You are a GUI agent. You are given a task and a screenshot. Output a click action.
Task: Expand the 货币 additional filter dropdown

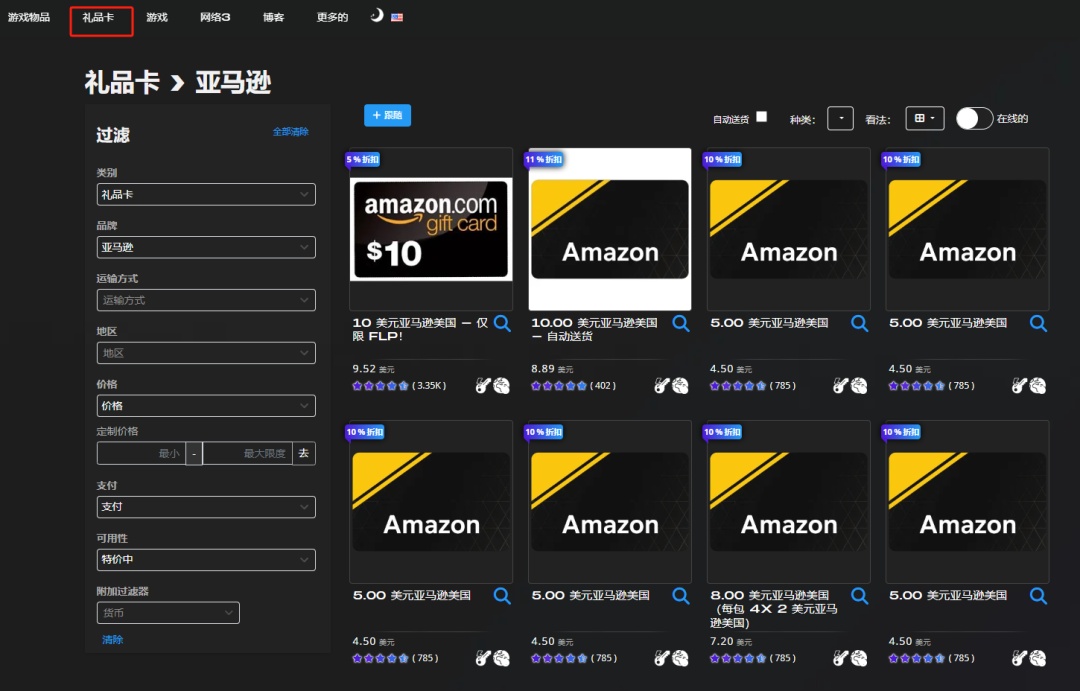click(x=168, y=612)
